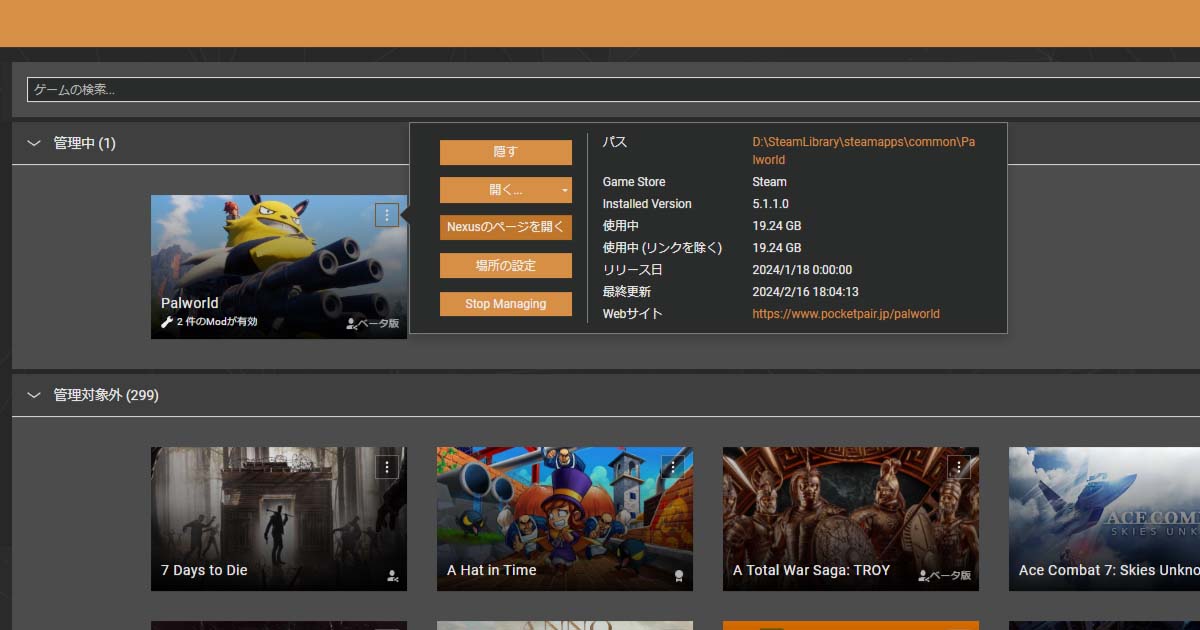Click the パス label
Screen dimensions: 1200x630
coord(615,142)
